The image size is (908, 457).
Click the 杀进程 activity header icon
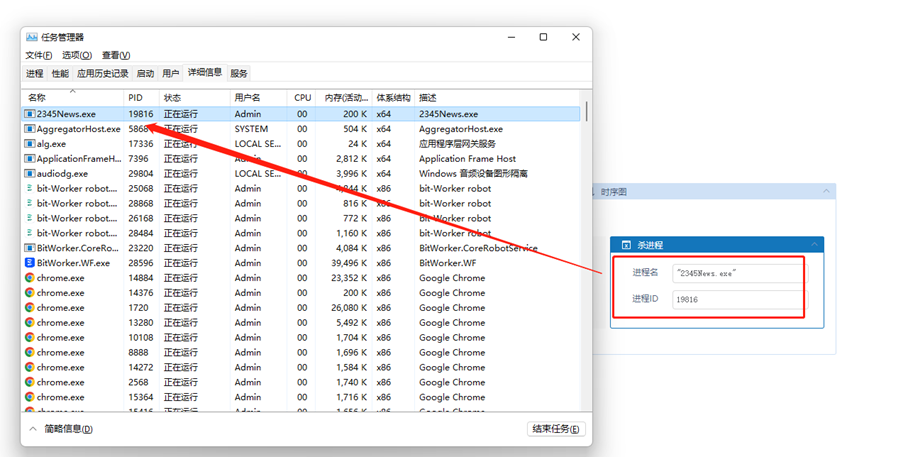pyautogui.click(x=626, y=245)
